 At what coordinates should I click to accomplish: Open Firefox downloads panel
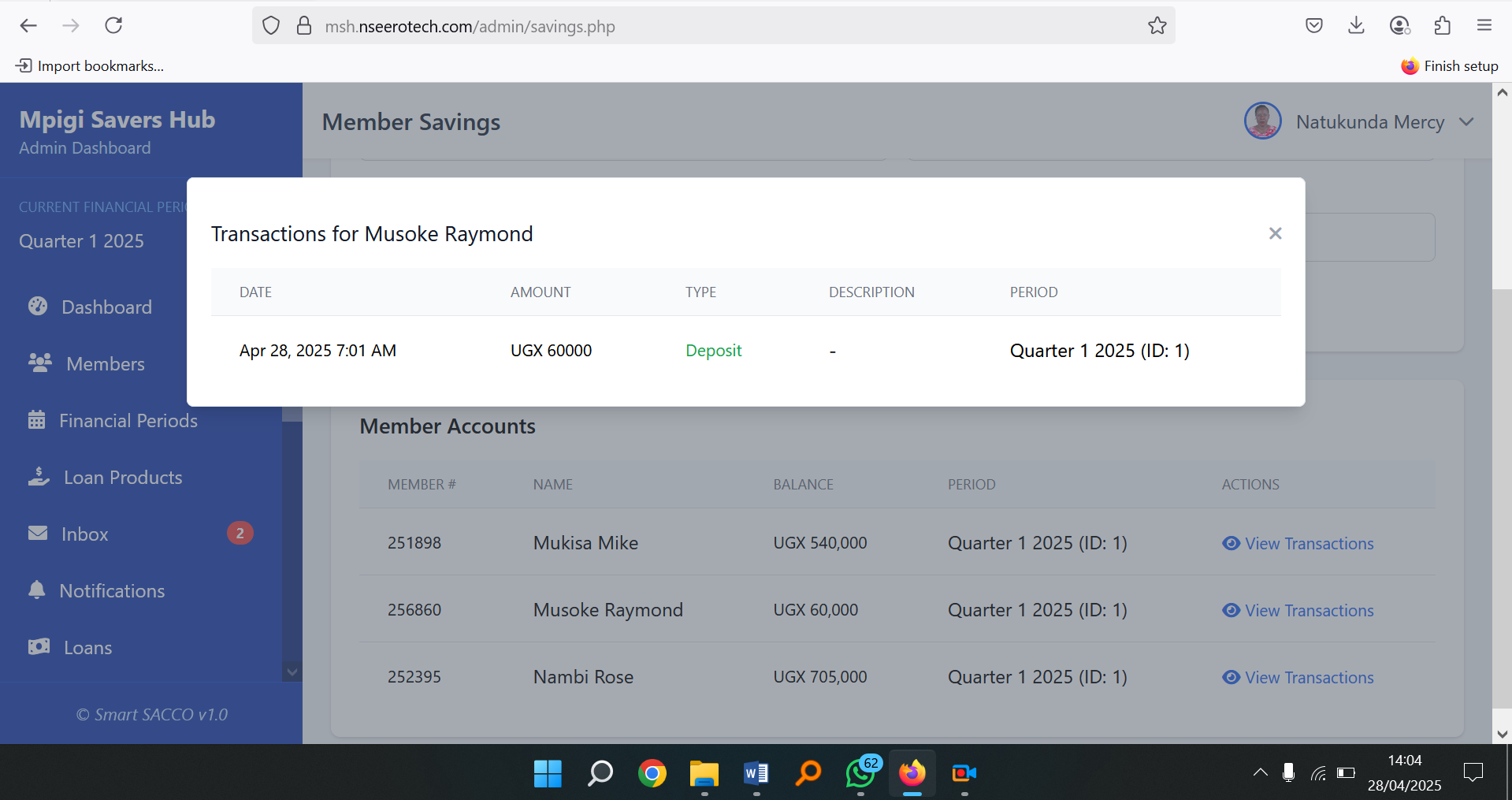pyautogui.click(x=1356, y=26)
